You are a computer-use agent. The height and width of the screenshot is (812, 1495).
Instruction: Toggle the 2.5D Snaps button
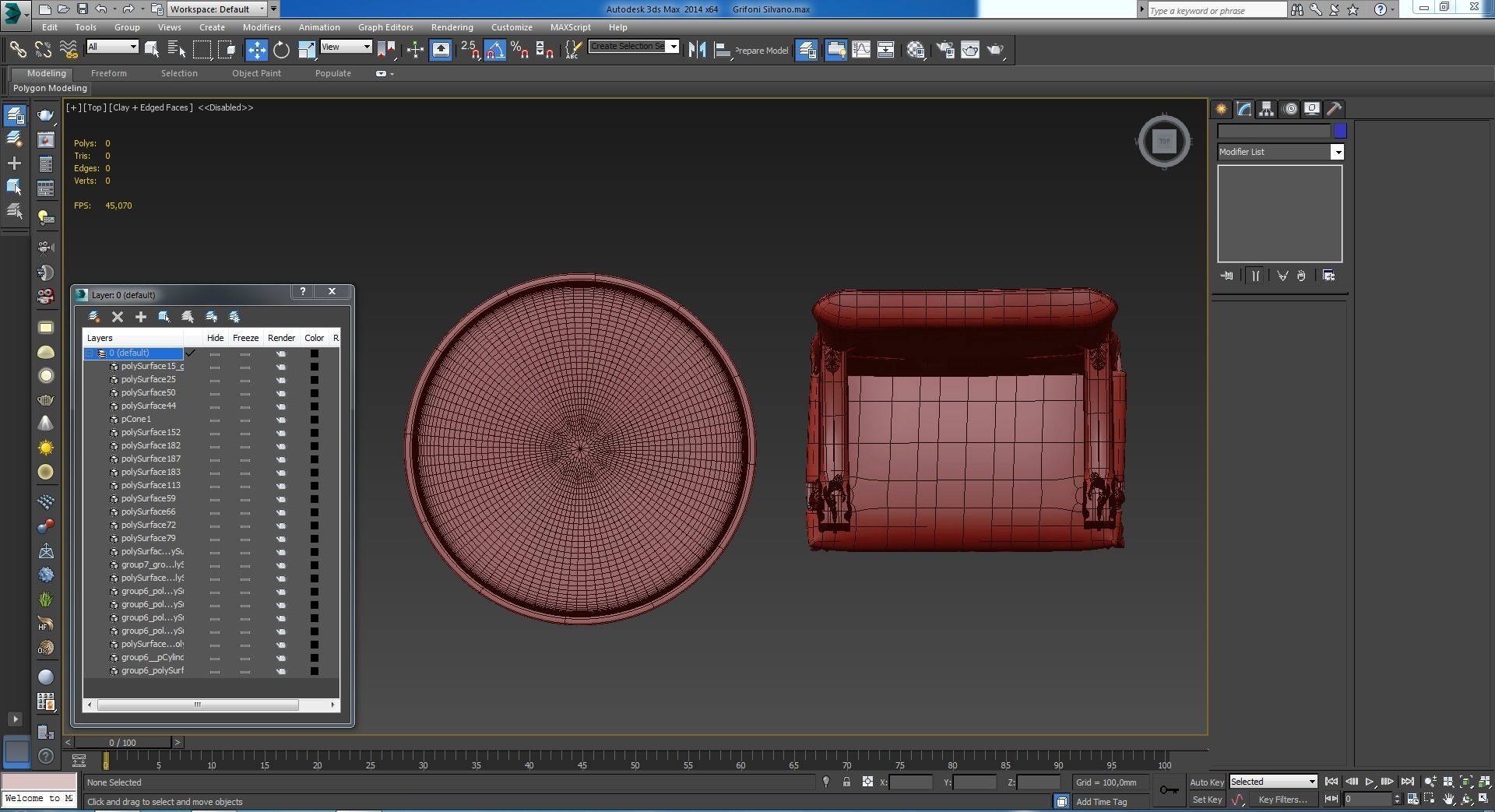470,50
